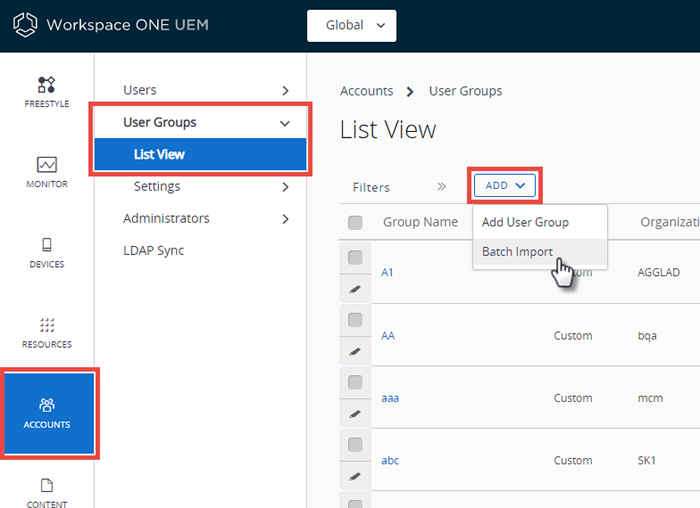
Task: Check the box for group abc
Action: pyautogui.click(x=355, y=445)
